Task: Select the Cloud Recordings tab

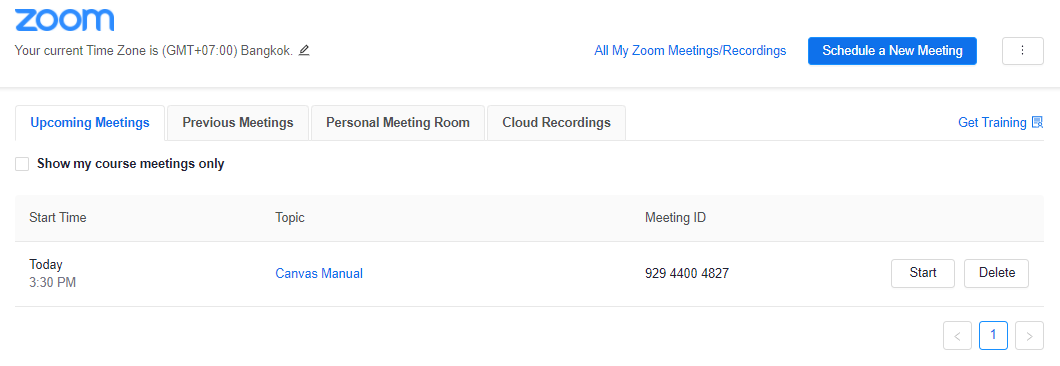Action: click(x=556, y=122)
